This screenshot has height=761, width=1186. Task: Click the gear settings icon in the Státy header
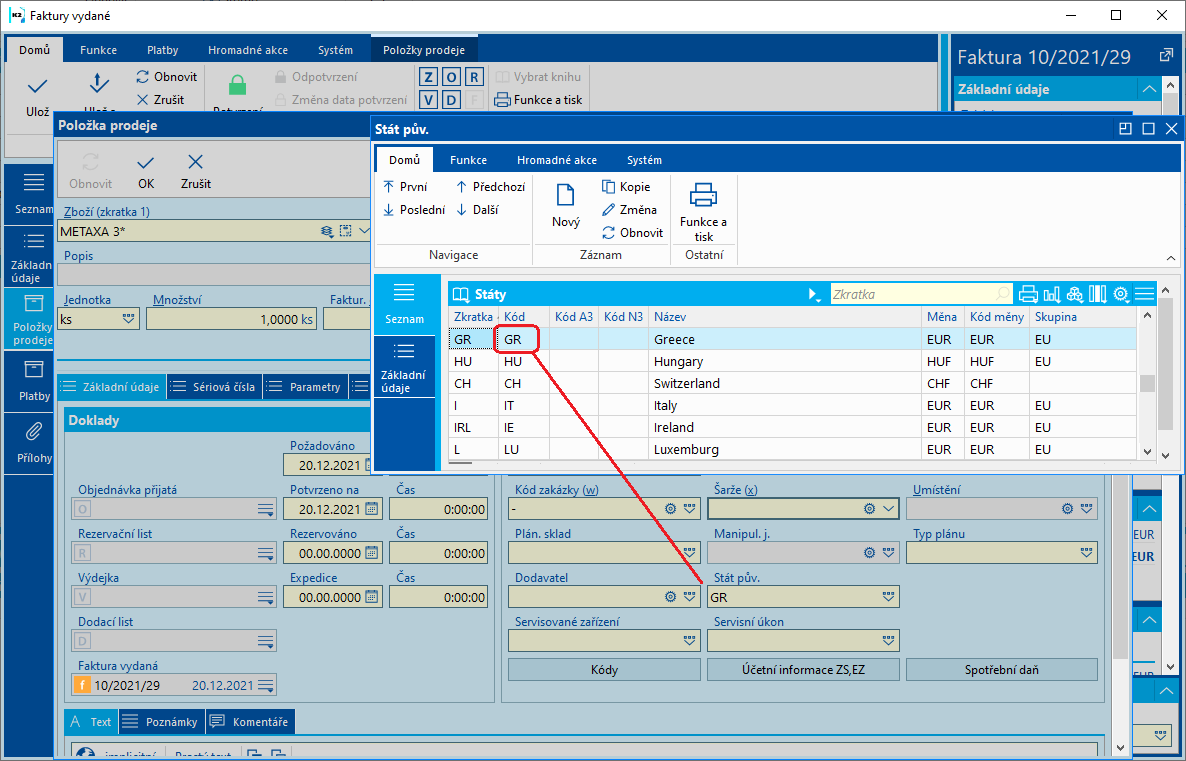point(1121,294)
